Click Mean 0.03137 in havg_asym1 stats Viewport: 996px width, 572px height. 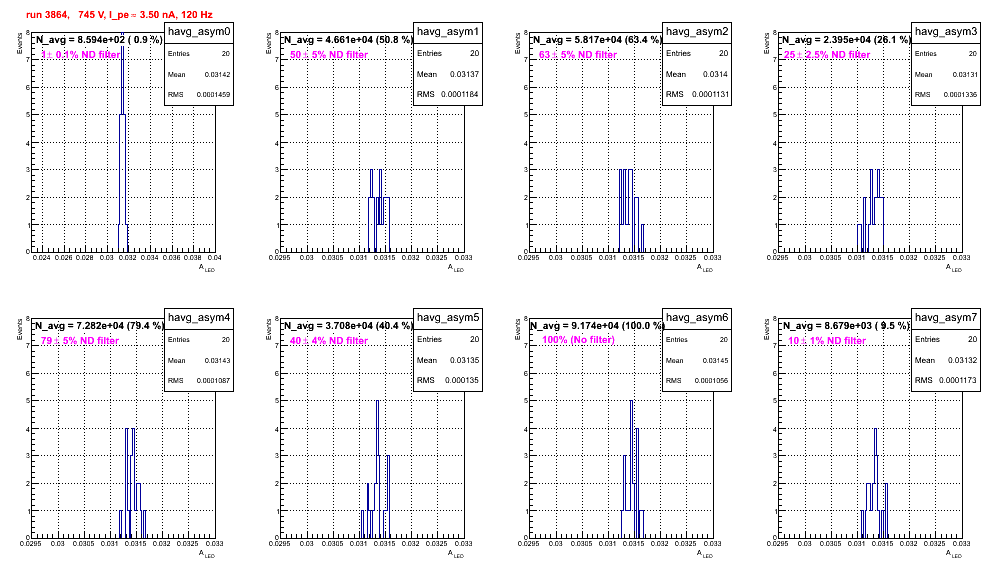click(x=448, y=74)
